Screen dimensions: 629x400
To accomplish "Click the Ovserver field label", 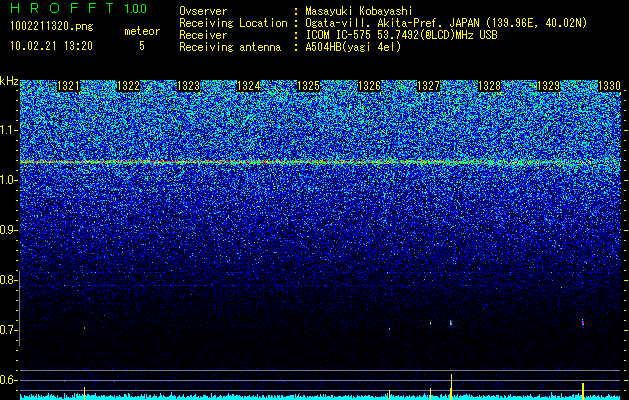I will pos(203,11).
